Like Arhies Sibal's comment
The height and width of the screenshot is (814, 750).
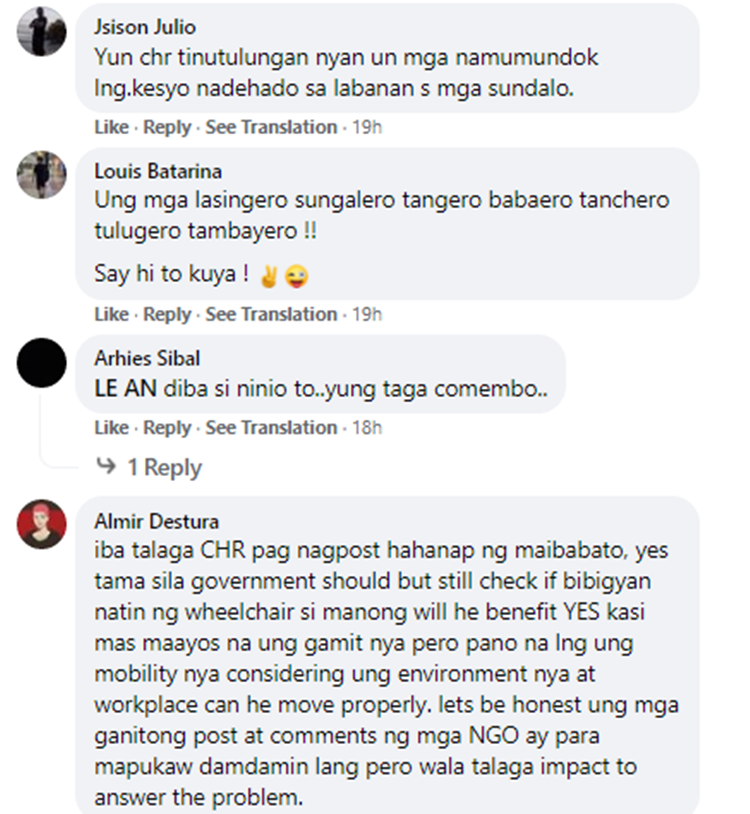(x=112, y=428)
